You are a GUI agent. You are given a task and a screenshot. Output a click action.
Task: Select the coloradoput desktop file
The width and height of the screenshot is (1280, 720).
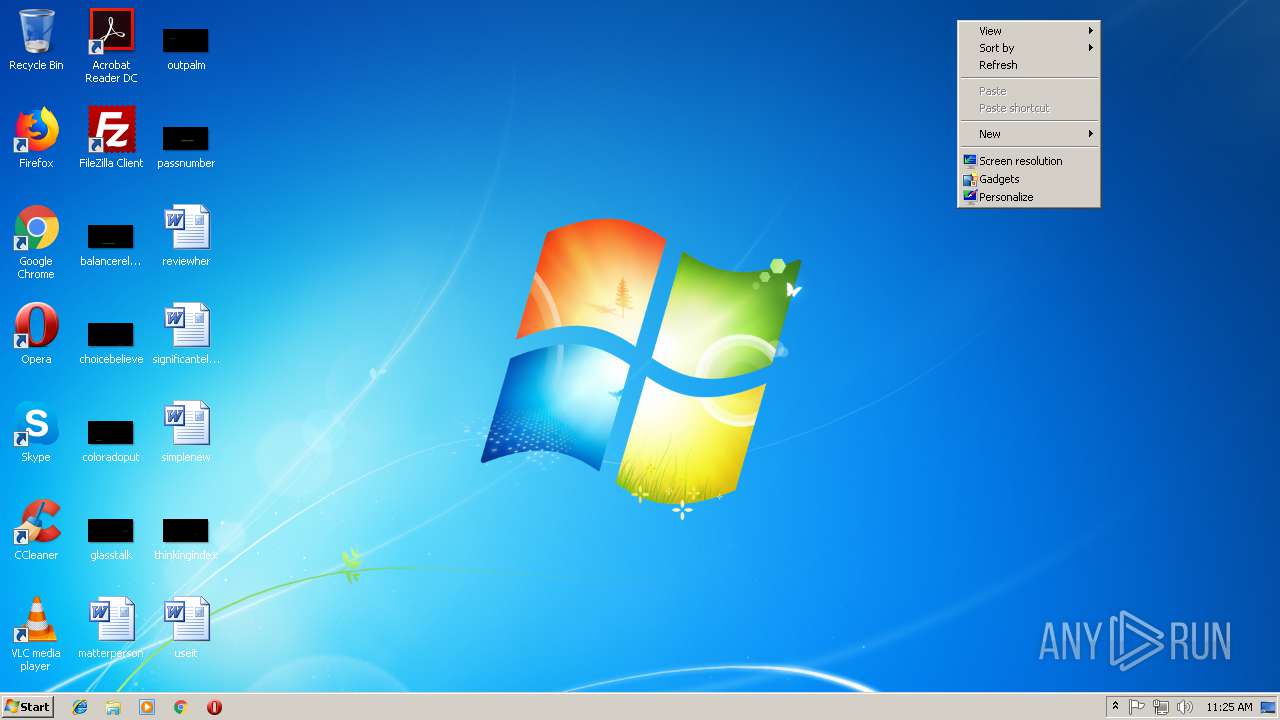point(111,440)
